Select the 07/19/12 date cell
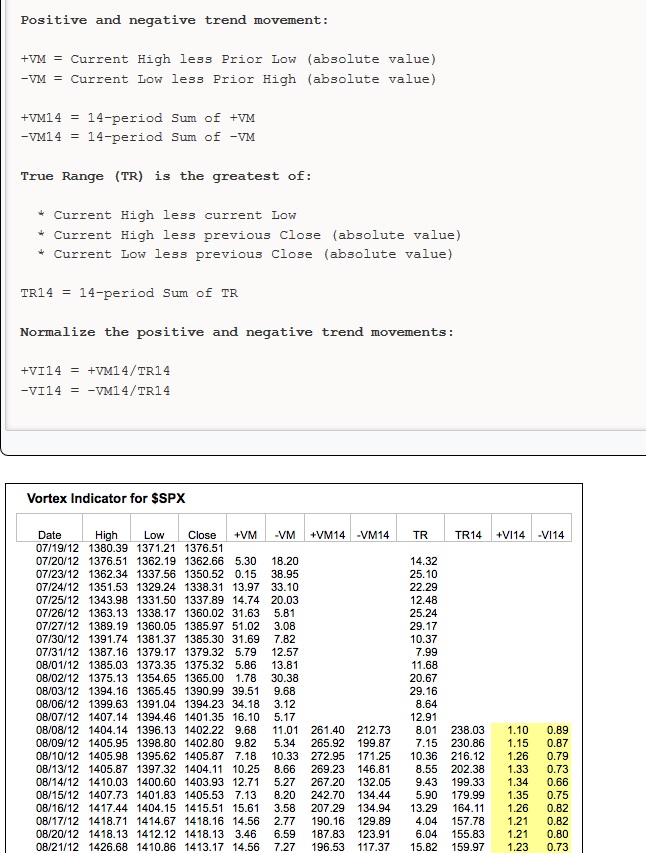This screenshot has height=853, width=646. [57, 548]
